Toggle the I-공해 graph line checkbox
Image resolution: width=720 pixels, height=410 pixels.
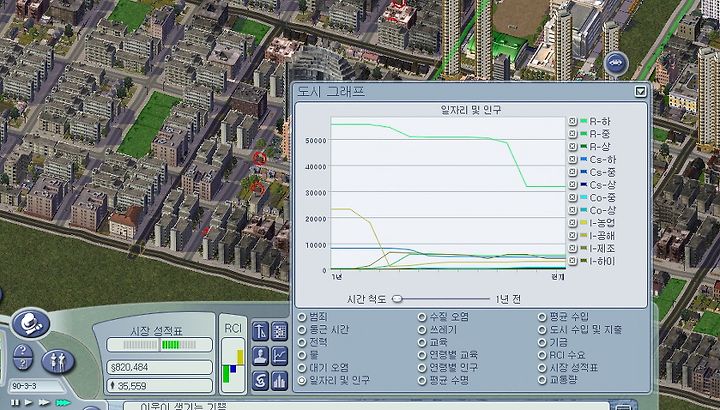(573, 236)
